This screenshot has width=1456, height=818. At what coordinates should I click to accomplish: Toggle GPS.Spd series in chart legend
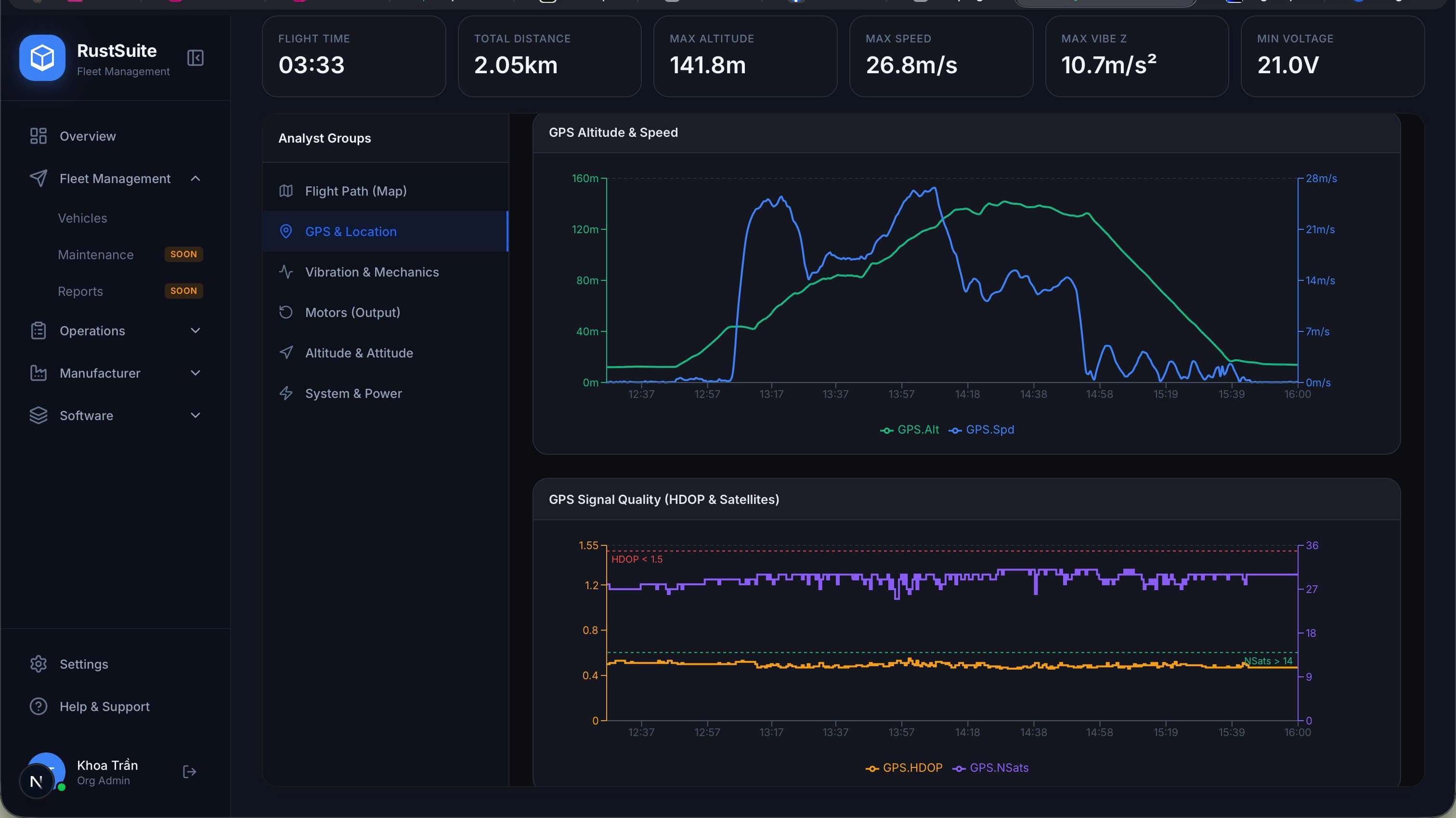(x=981, y=430)
